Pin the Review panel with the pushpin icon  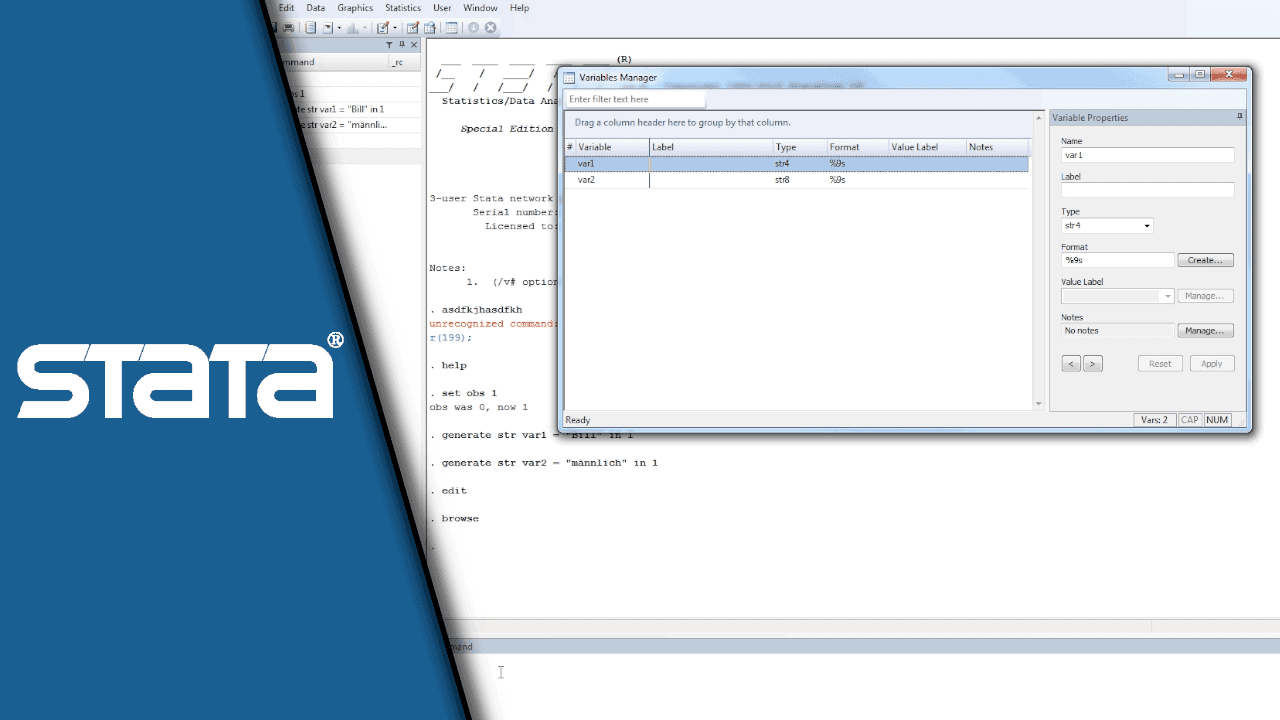pos(402,45)
